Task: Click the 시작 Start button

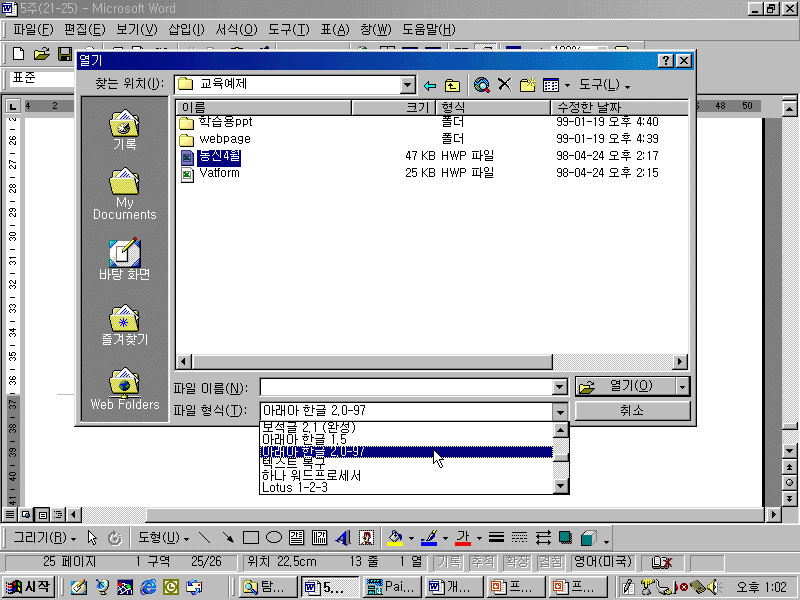Action: pyautogui.click(x=29, y=587)
